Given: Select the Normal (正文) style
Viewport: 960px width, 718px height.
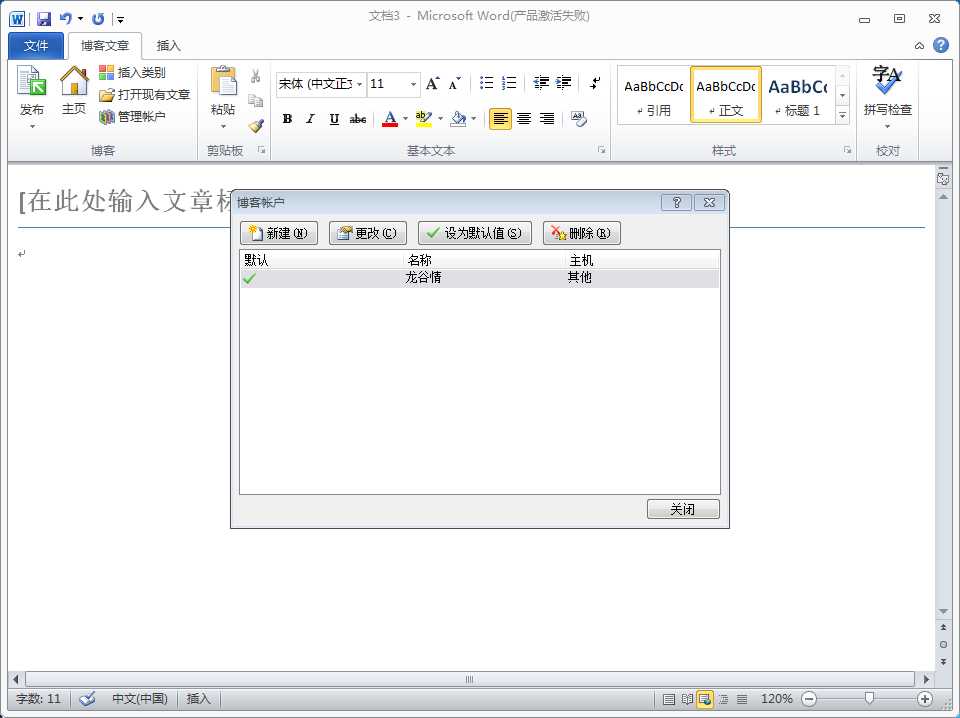Looking at the screenshot, I should point(726,96).
